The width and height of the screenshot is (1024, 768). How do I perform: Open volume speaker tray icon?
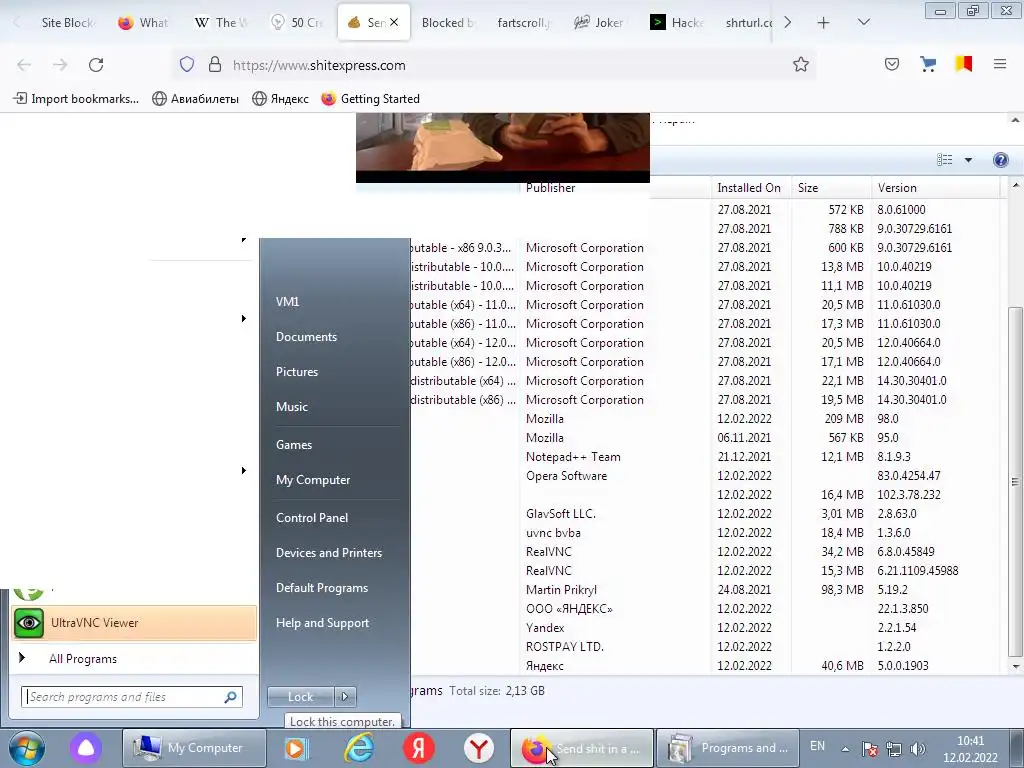[x=918, y=748]
